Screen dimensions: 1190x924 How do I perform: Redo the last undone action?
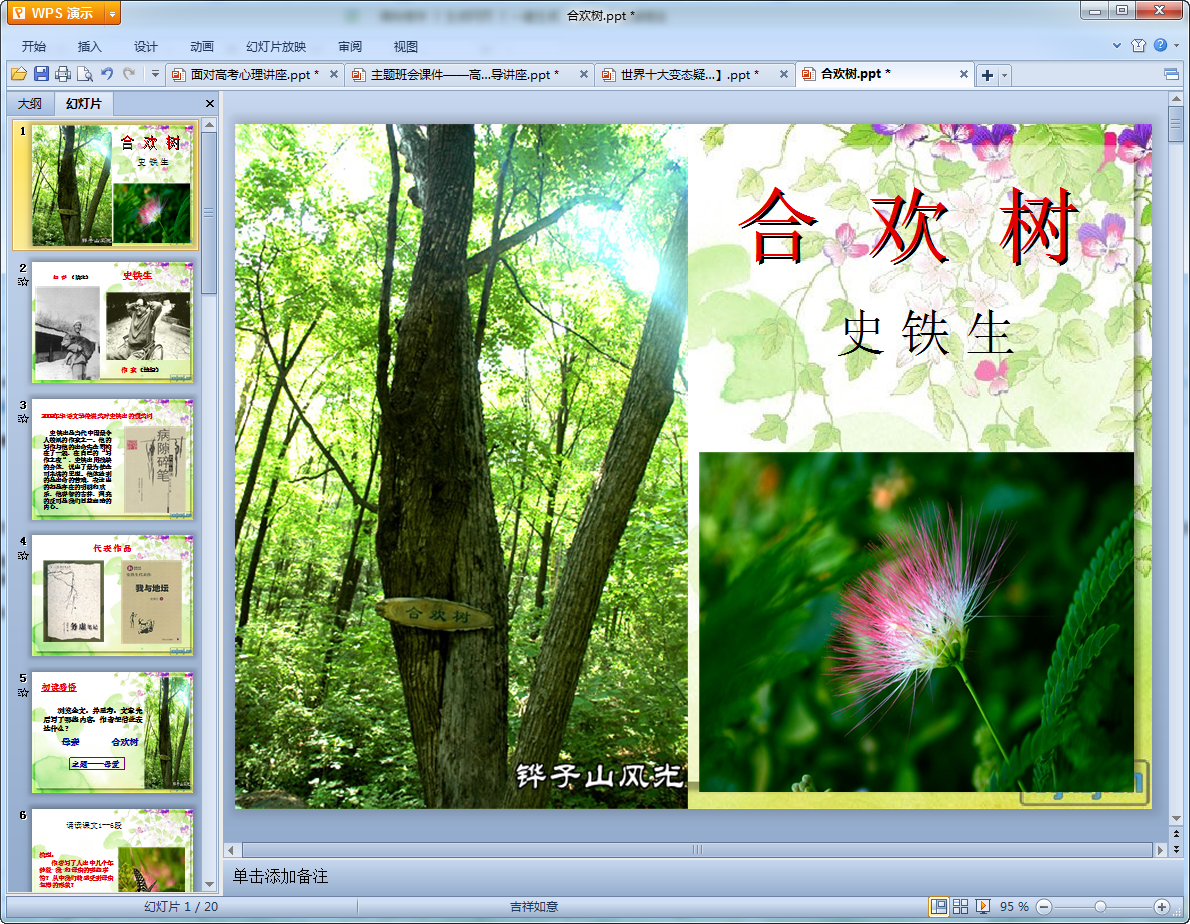(129, 74)
